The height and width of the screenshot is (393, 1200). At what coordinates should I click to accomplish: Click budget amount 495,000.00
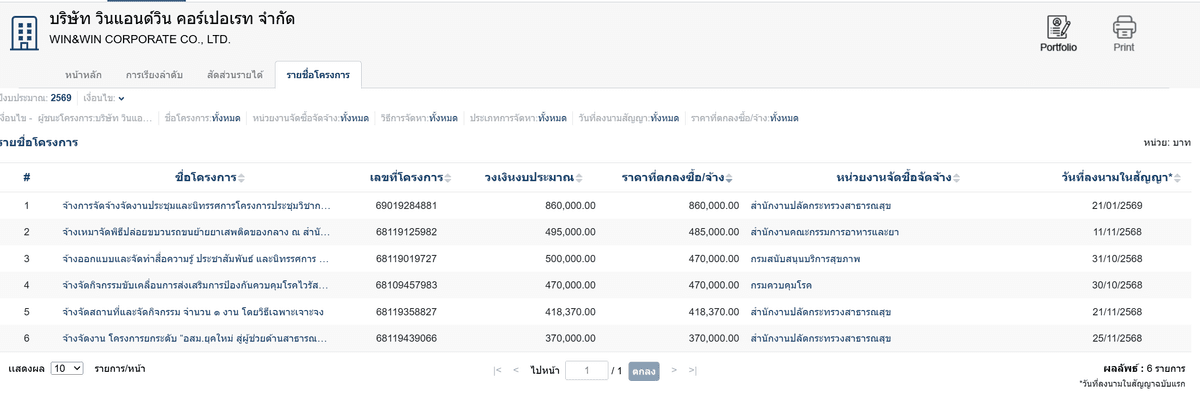pyautogui.click(x=571, y=232)
